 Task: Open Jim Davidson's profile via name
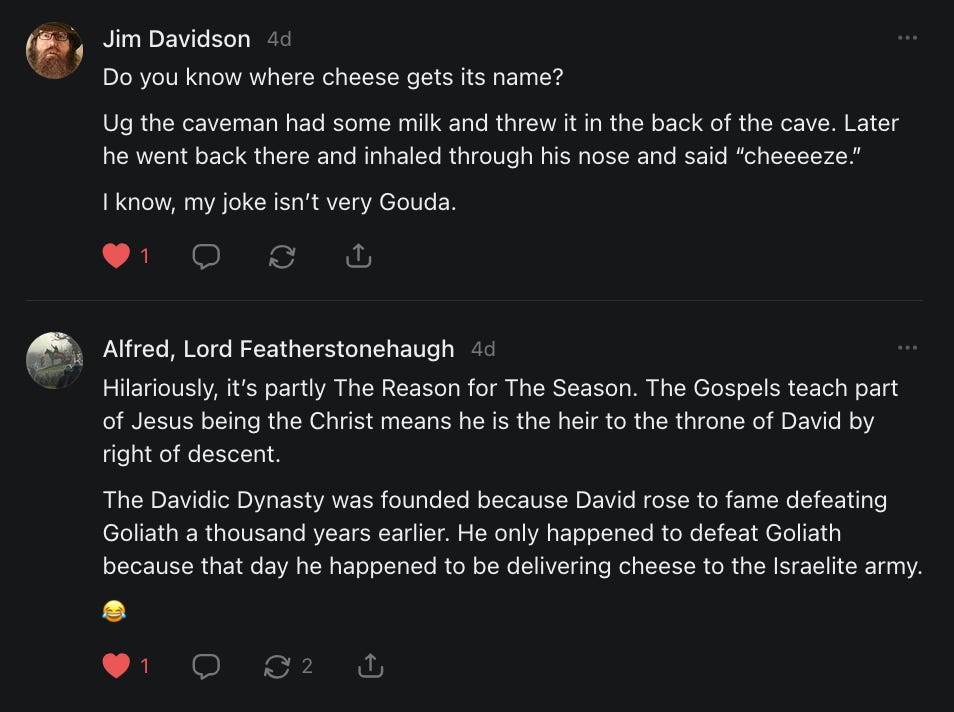pos(176,39)
